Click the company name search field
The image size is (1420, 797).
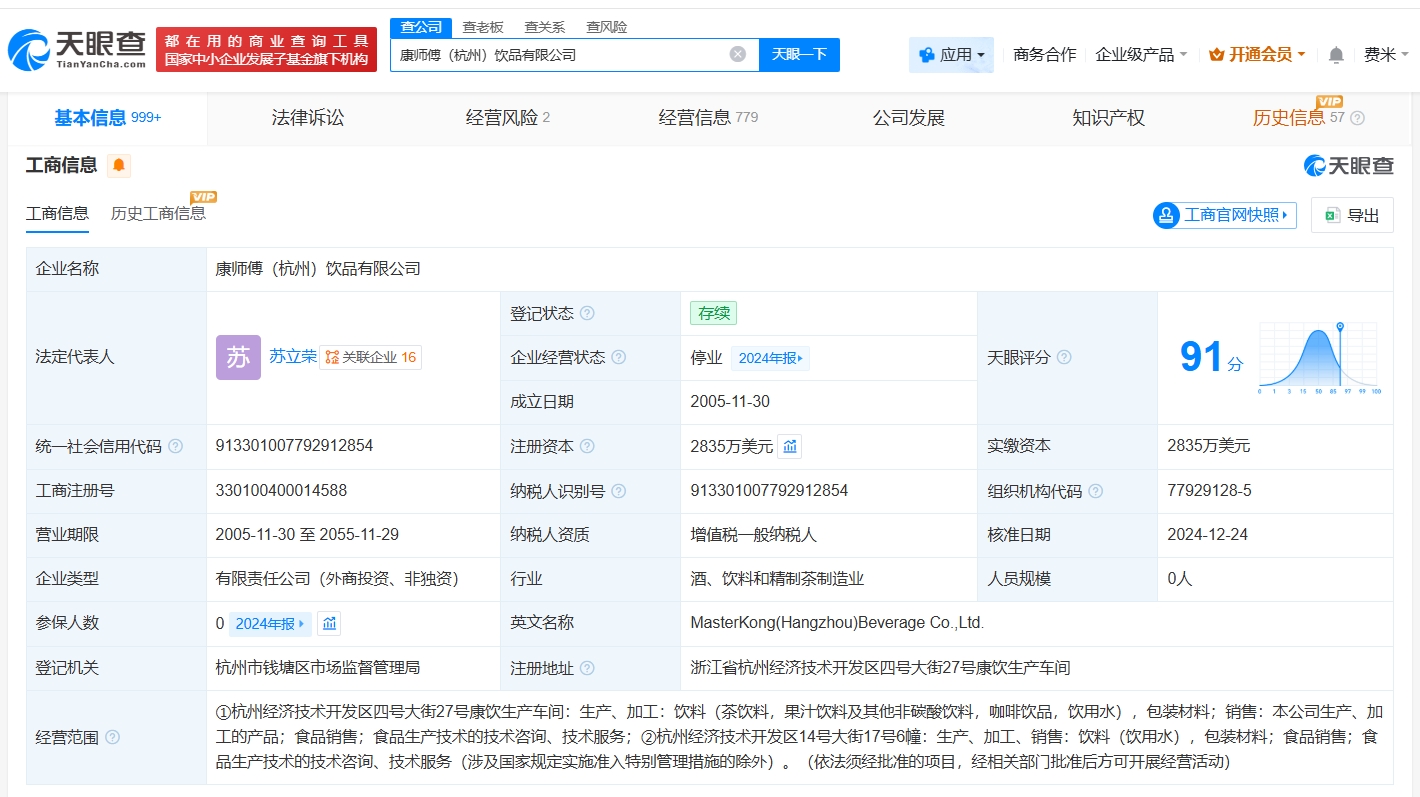coord(560,55)
